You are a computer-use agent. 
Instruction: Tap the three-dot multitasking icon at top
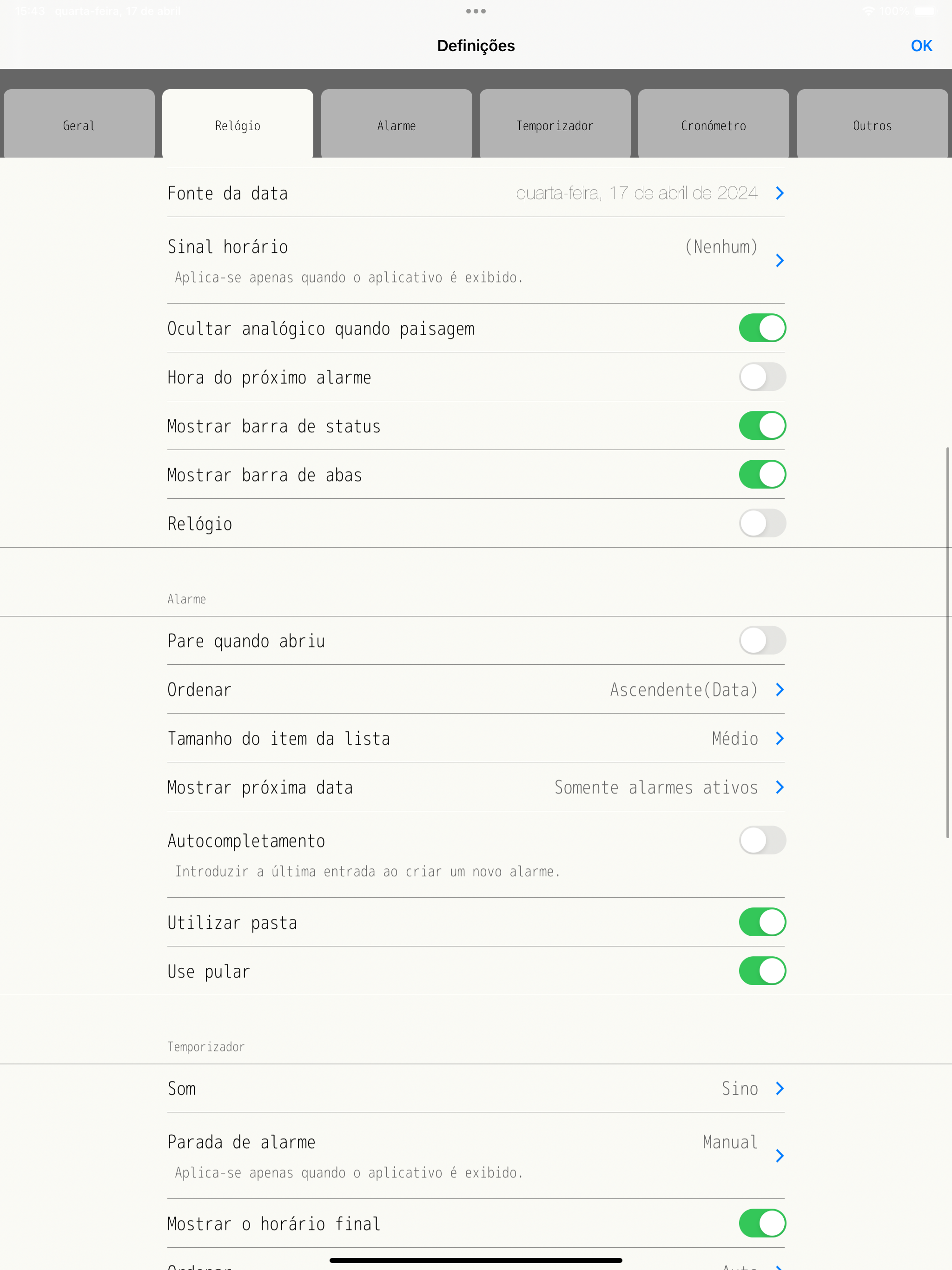click(x=476, y=11)
